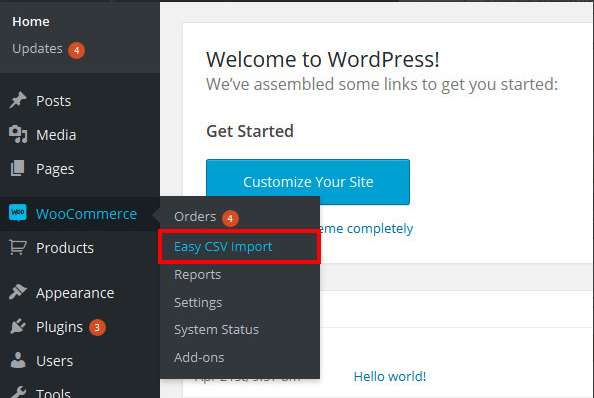Open the Hello world! post link
The image size is (594, 398).
pyautogui.click(x=390, y=376)
